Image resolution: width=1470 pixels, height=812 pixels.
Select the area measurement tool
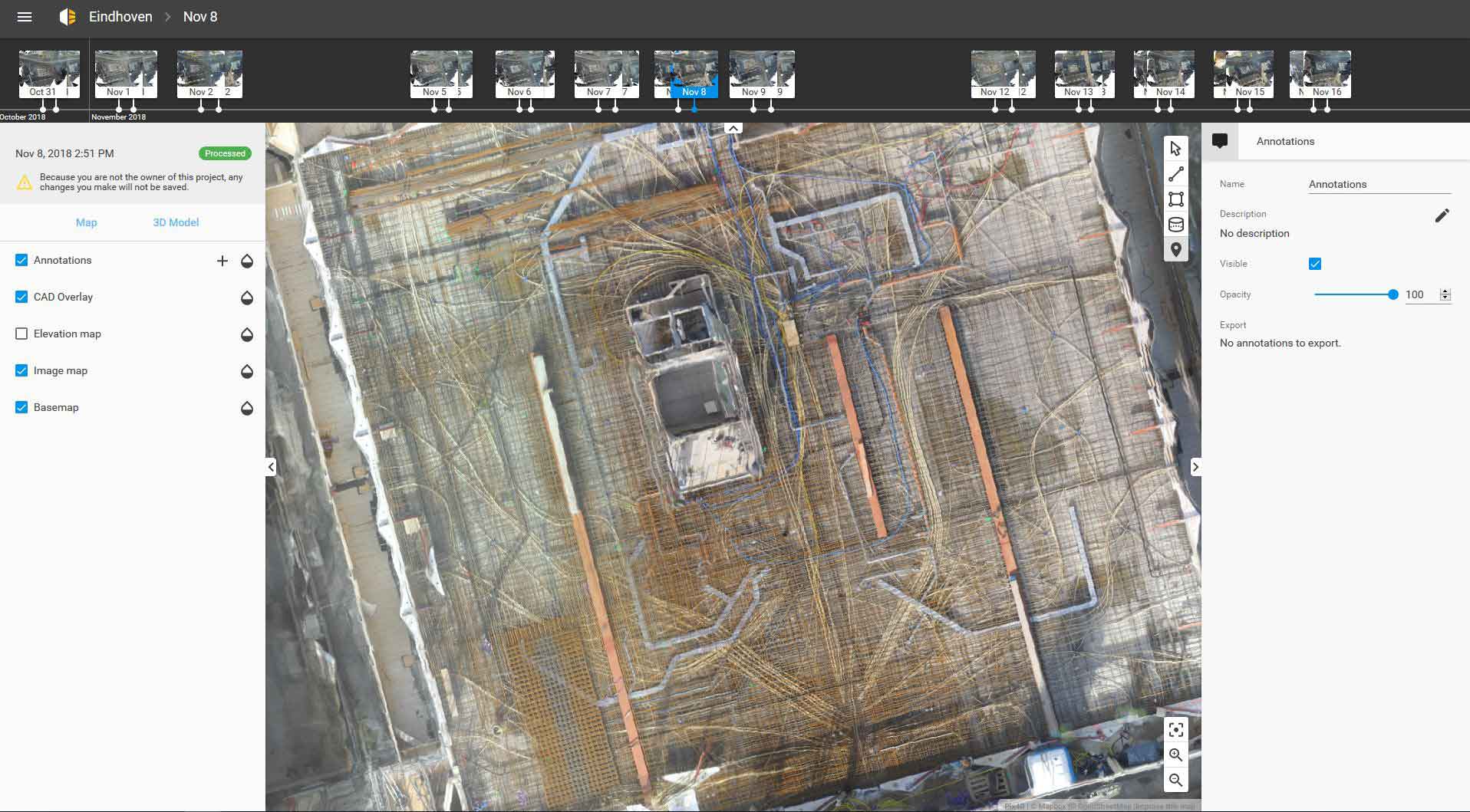1176,199
